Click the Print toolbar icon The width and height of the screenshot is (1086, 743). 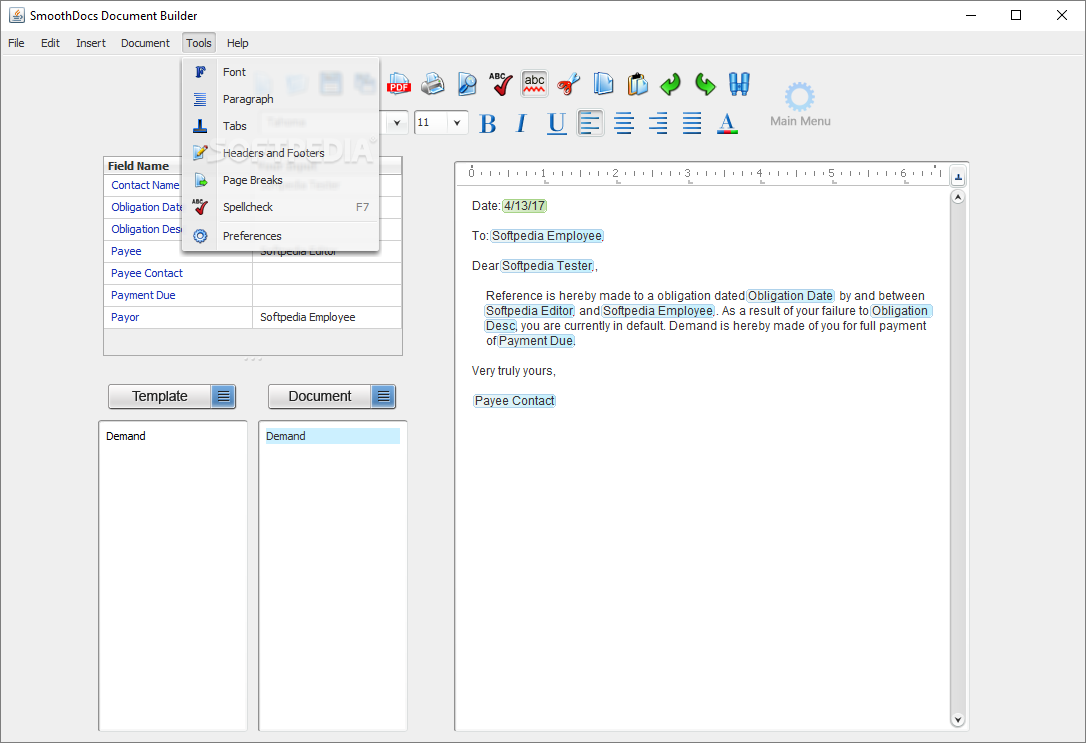(x=433, y=84)
